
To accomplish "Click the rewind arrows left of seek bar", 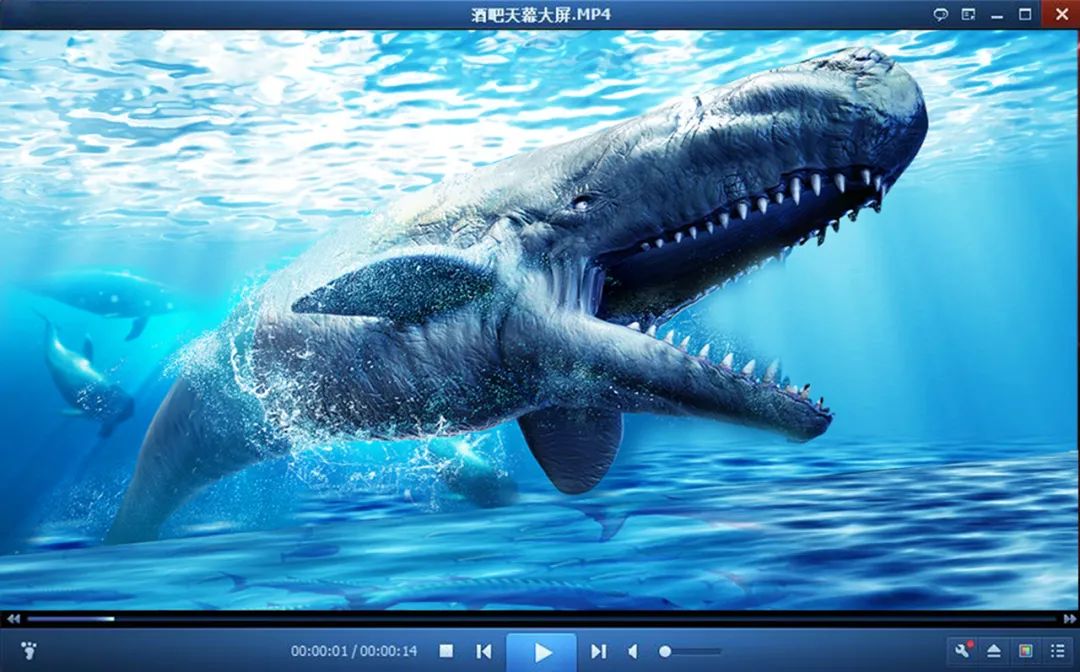I will coord(13,619).
